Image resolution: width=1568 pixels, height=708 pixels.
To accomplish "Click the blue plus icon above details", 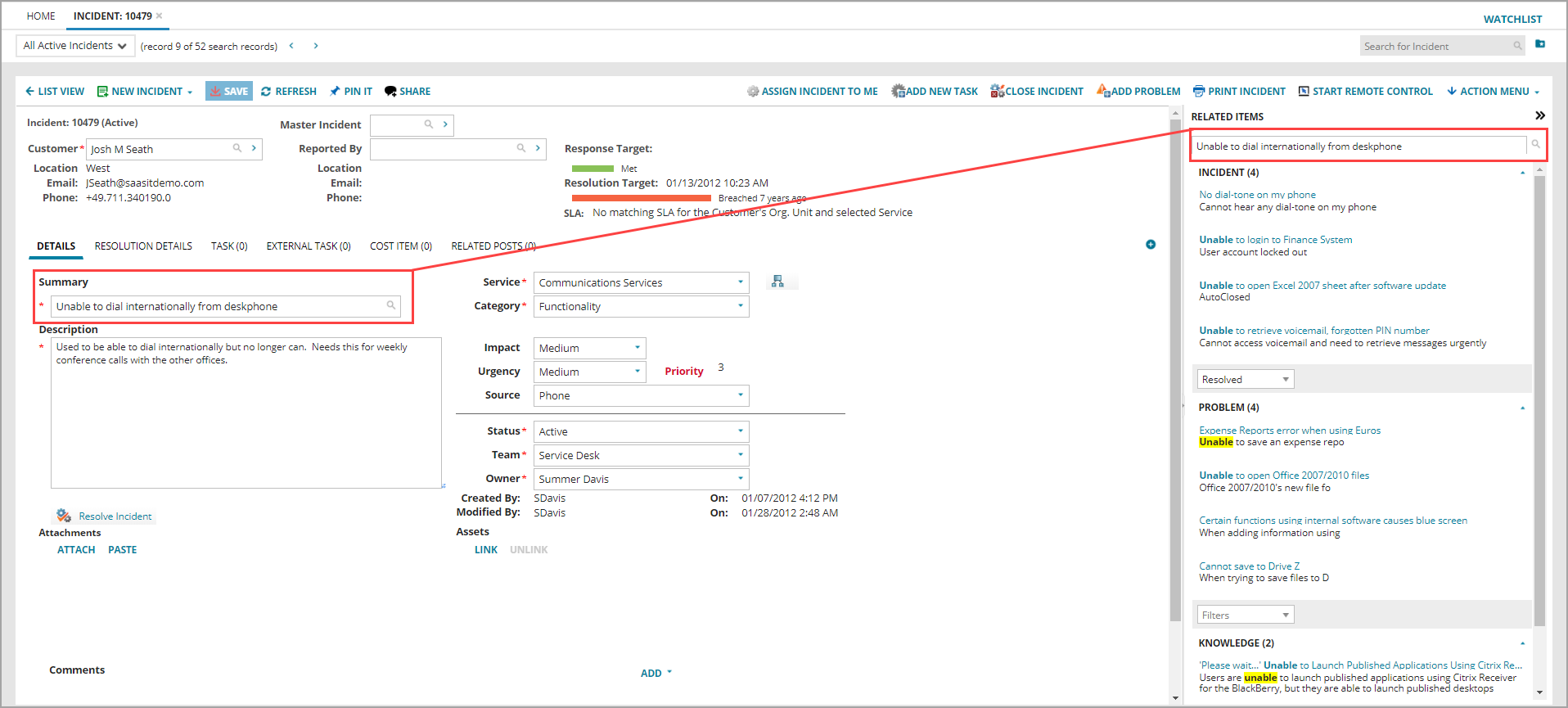I will (1151, 245).
